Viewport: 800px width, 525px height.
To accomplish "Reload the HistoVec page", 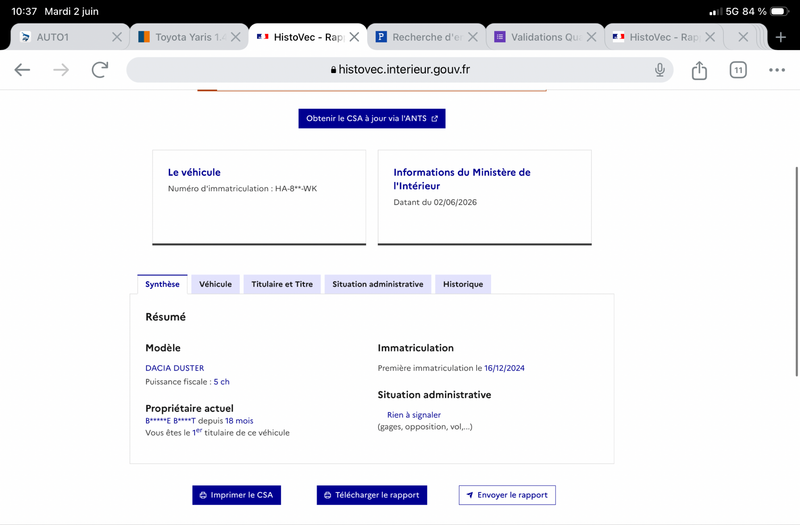I will 100,69.
